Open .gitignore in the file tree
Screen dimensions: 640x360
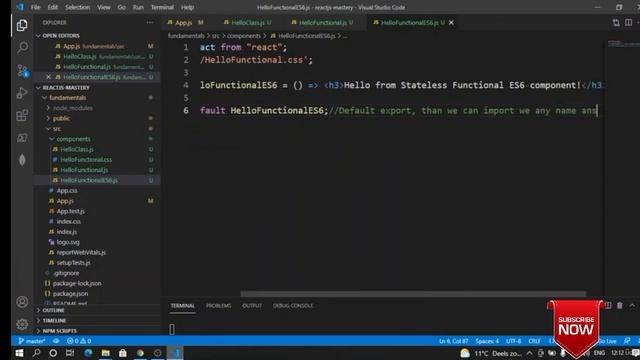coord(66,273)
